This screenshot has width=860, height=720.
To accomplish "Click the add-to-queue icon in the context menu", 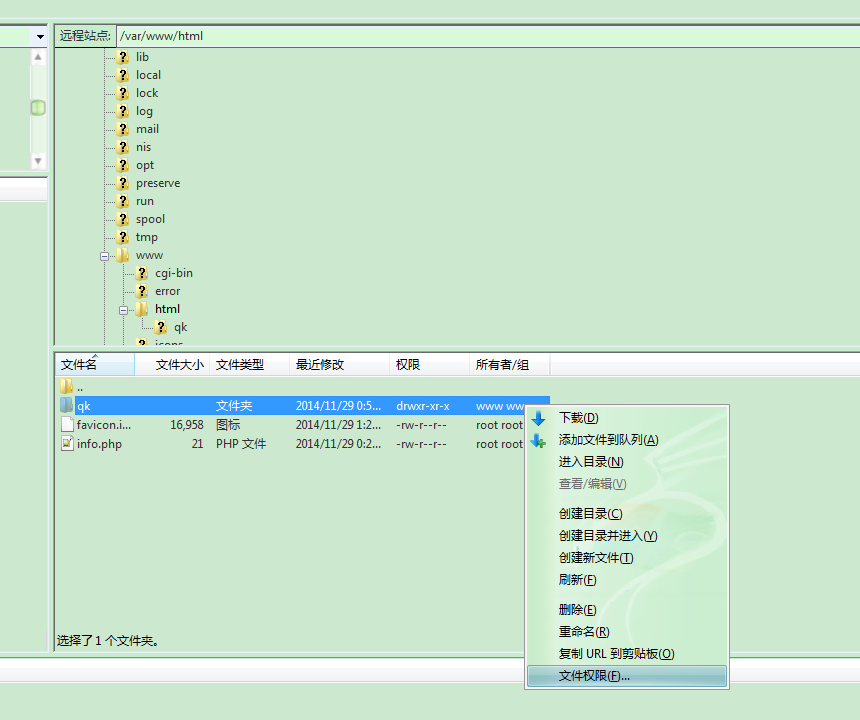I will [539, 441].
